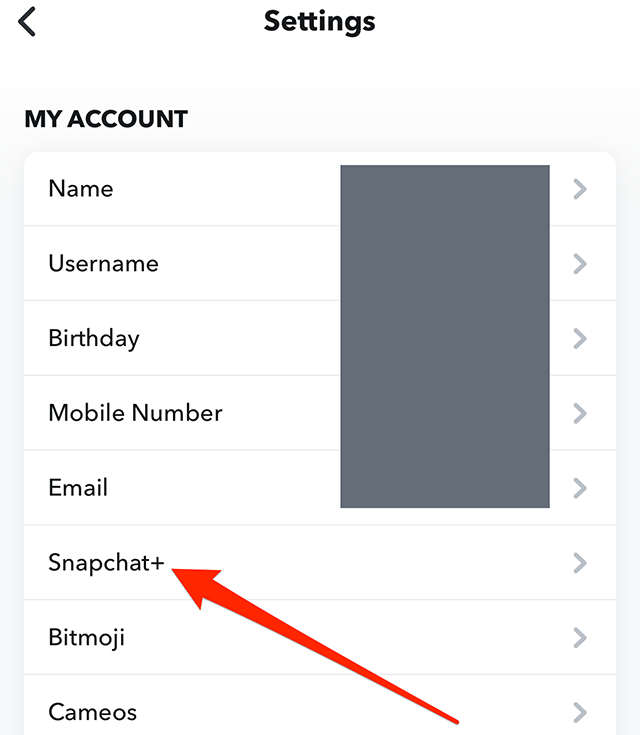Click the chevron in Mobile Number row
The image size is (640, 735).
point(580,413)
